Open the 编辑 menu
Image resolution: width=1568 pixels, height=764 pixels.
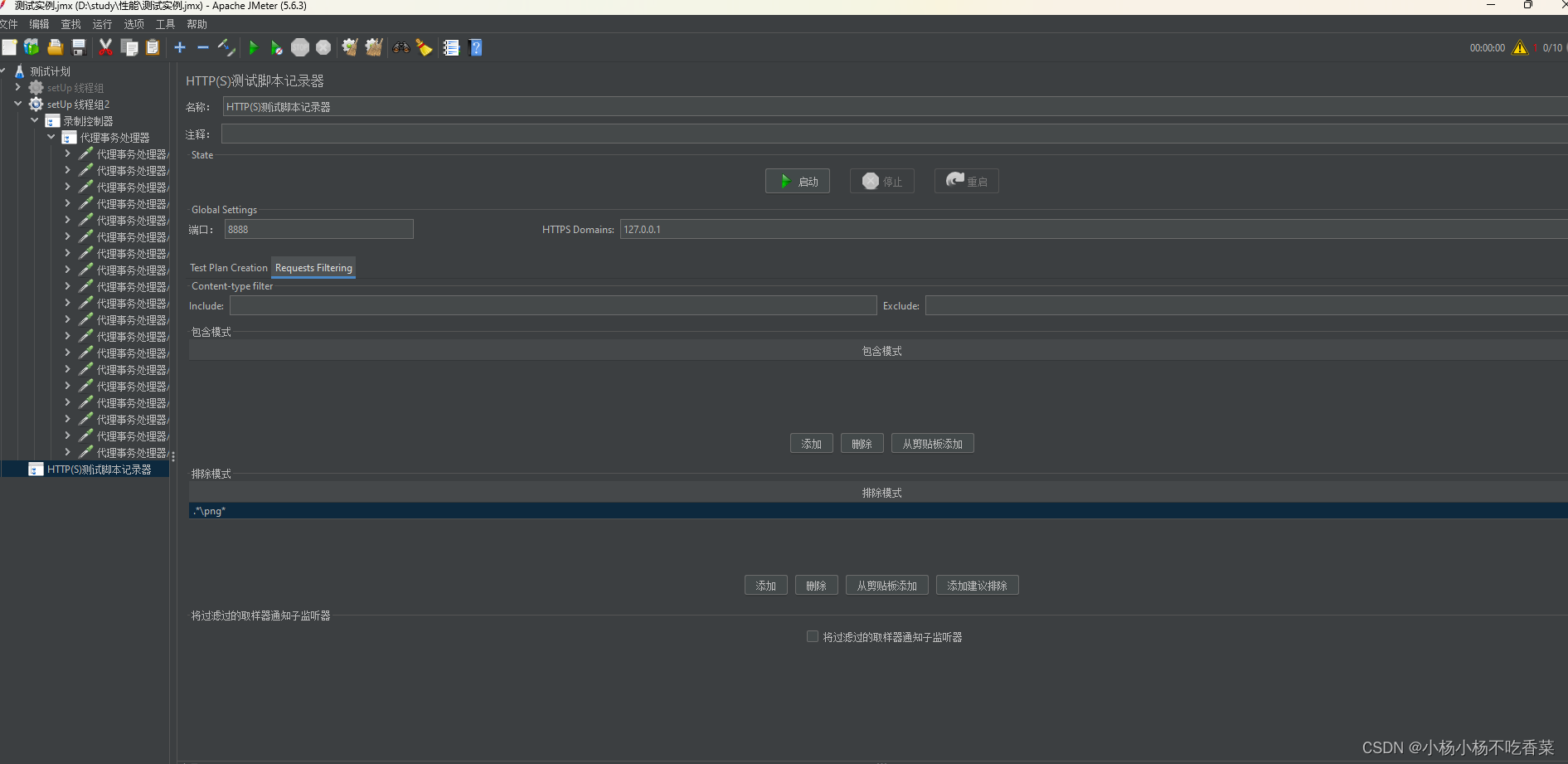(x=39, y=24)
